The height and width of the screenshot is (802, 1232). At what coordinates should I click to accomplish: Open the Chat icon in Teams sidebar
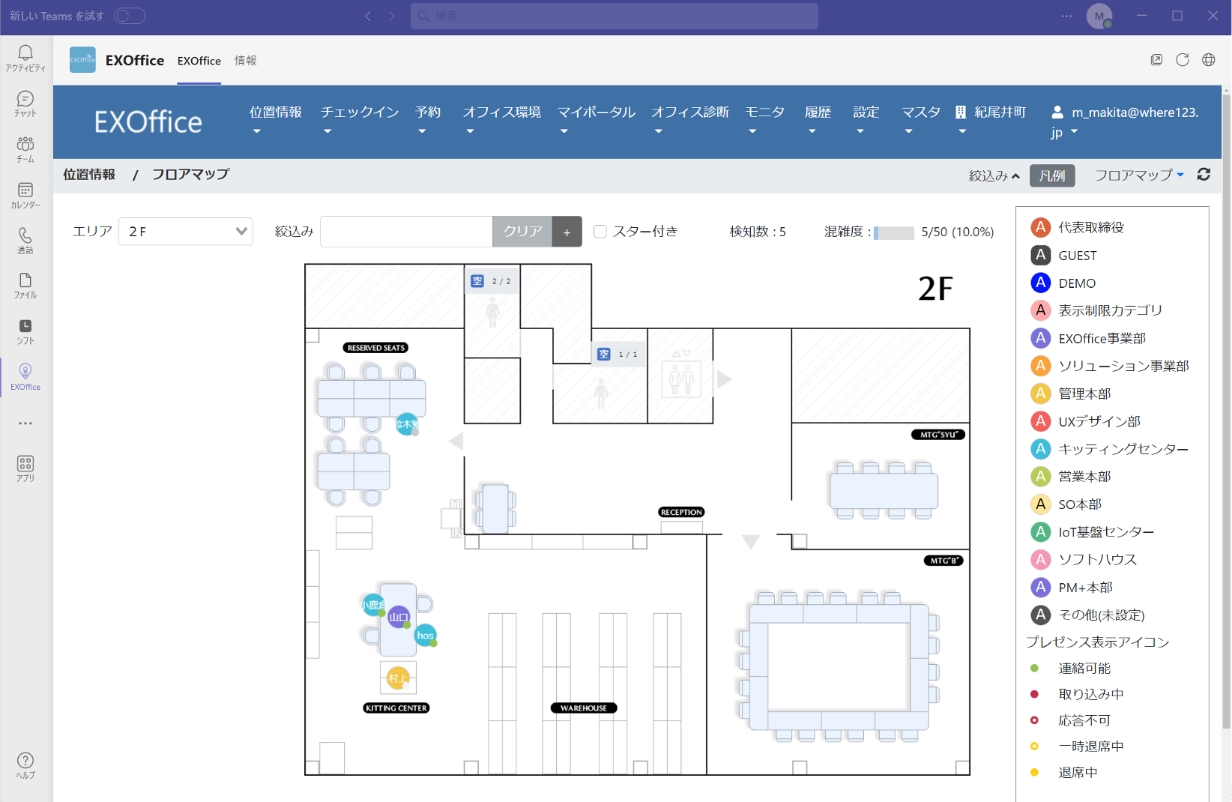pos(25,103)
